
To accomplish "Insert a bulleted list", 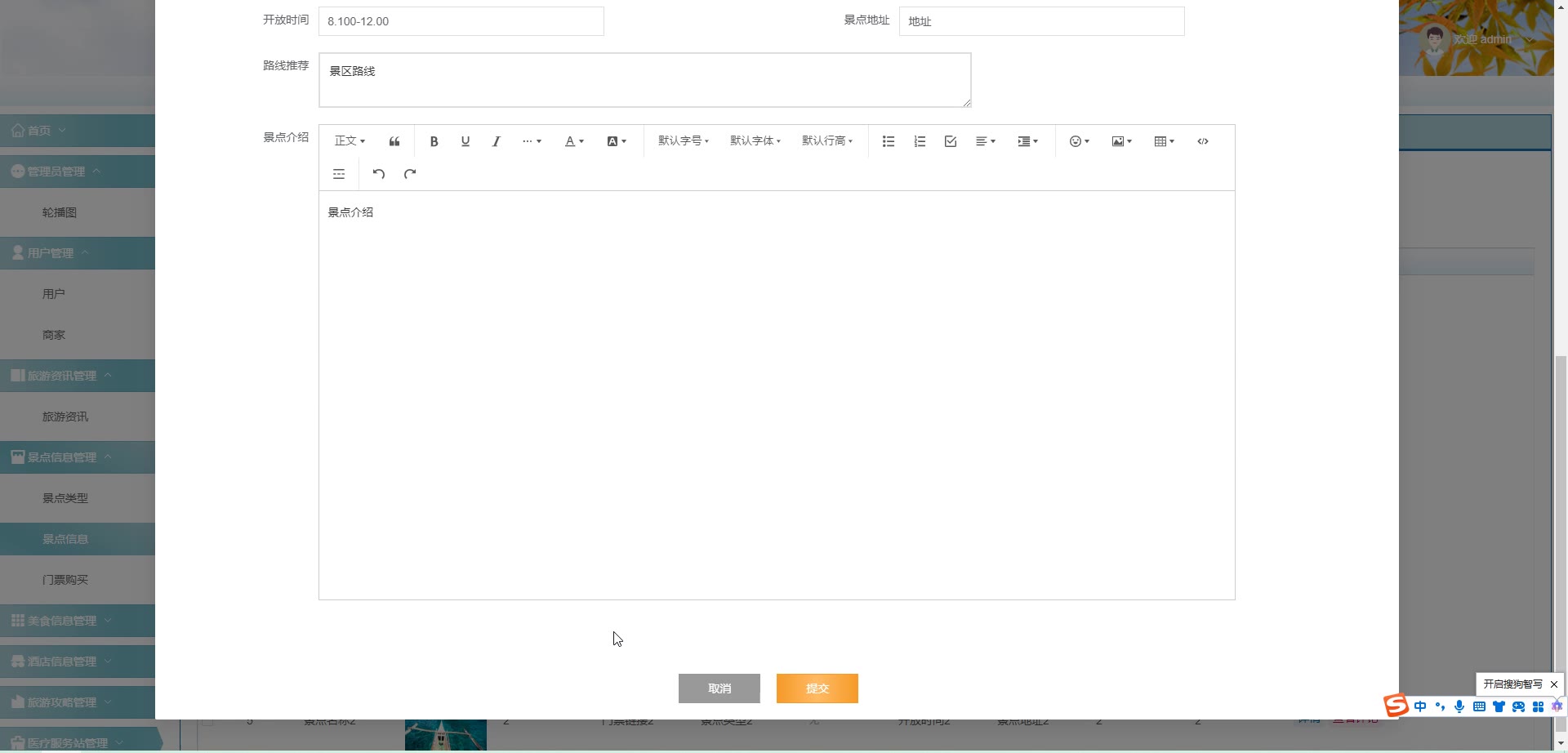I will [x=889, y=141].
